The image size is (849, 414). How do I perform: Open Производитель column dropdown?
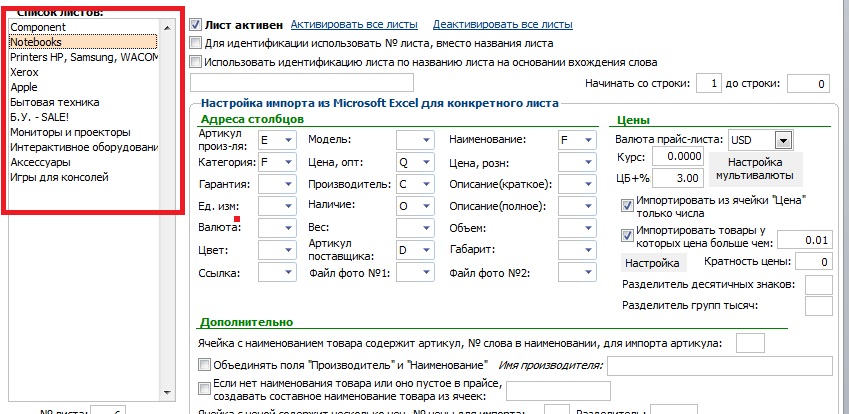click(427, 184)
